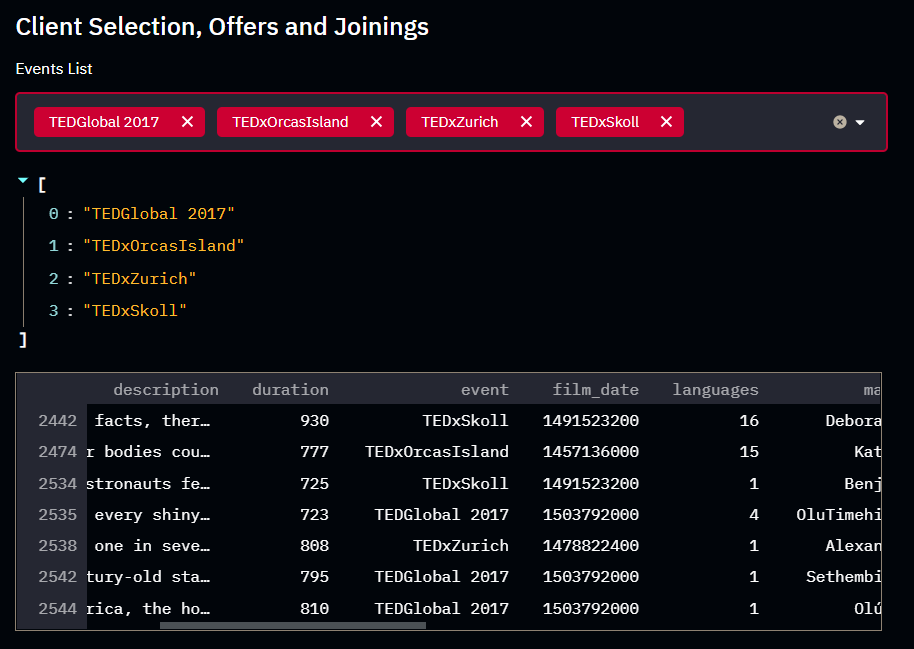Open the Events List dropdown arrow
914x649 pixels.
click(x=860, y=122)
